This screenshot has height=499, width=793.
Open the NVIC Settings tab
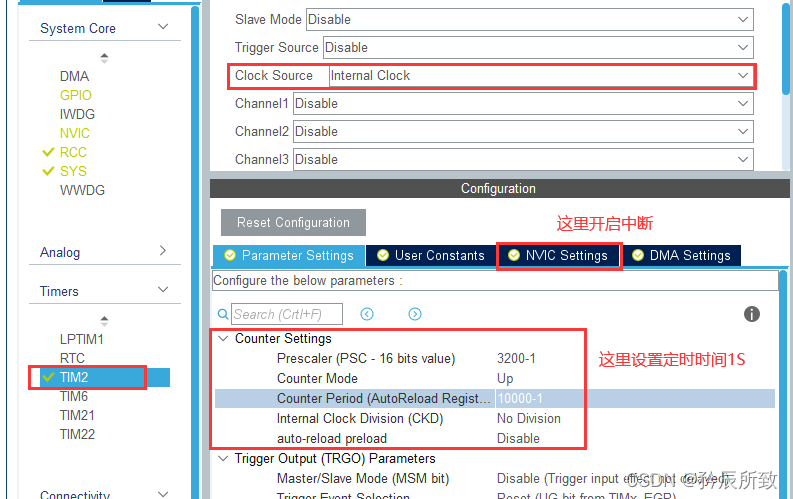coord(558,255)
